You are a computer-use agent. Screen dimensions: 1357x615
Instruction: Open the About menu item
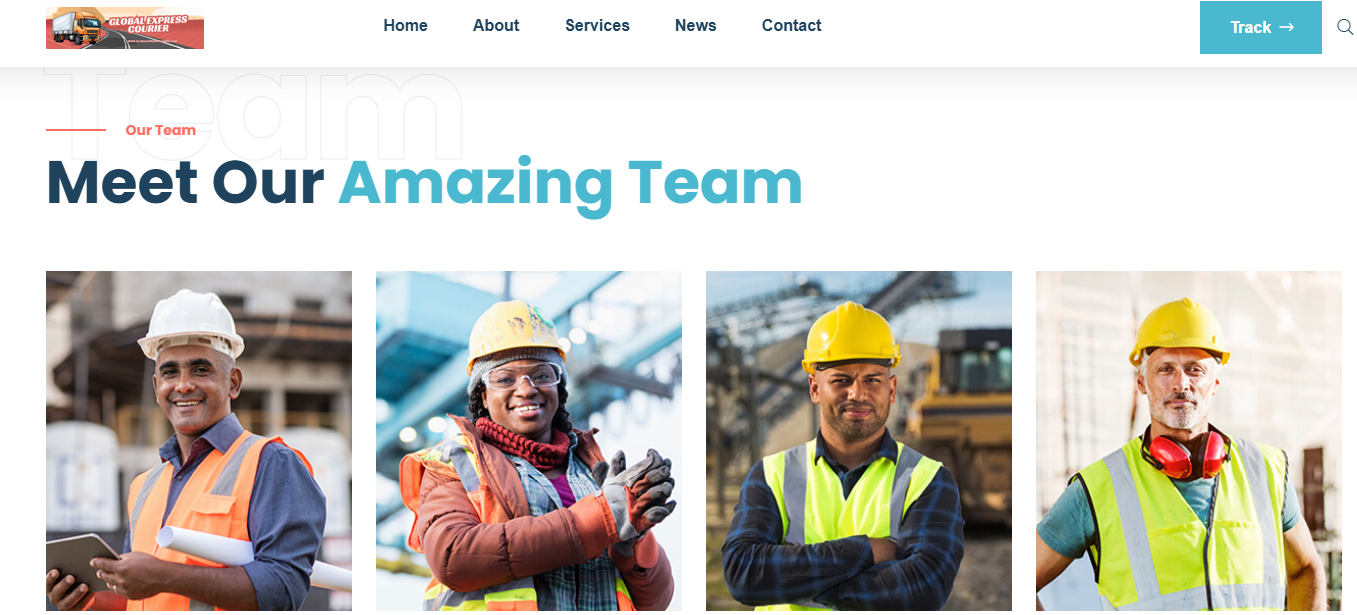click(x=496, y=26)
